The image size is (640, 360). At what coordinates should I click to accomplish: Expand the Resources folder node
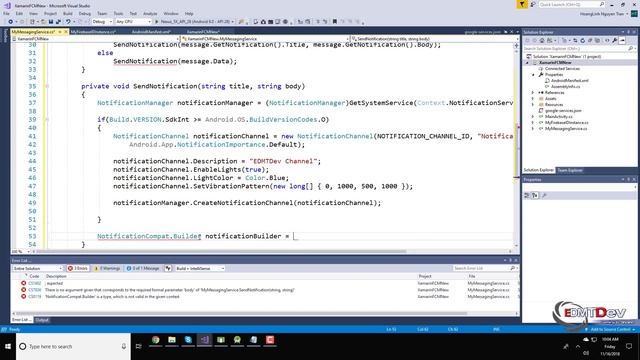pos(533,104)
